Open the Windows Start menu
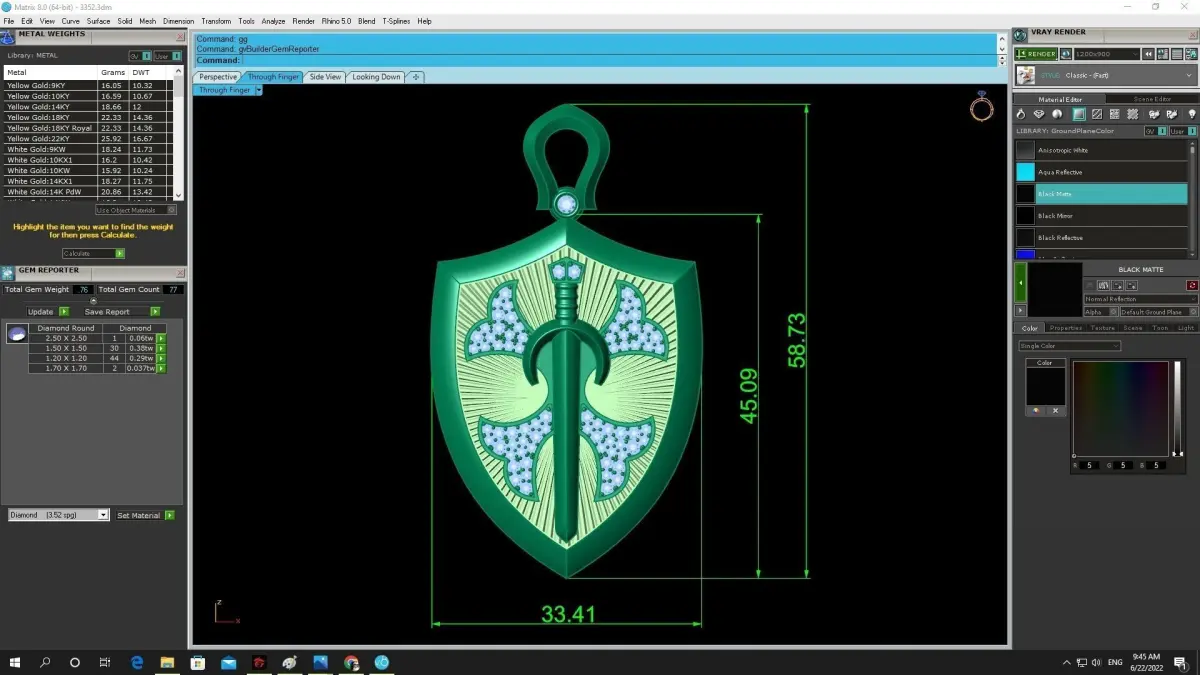This screenshot has height=675, width=1200. tap(15, 662)
